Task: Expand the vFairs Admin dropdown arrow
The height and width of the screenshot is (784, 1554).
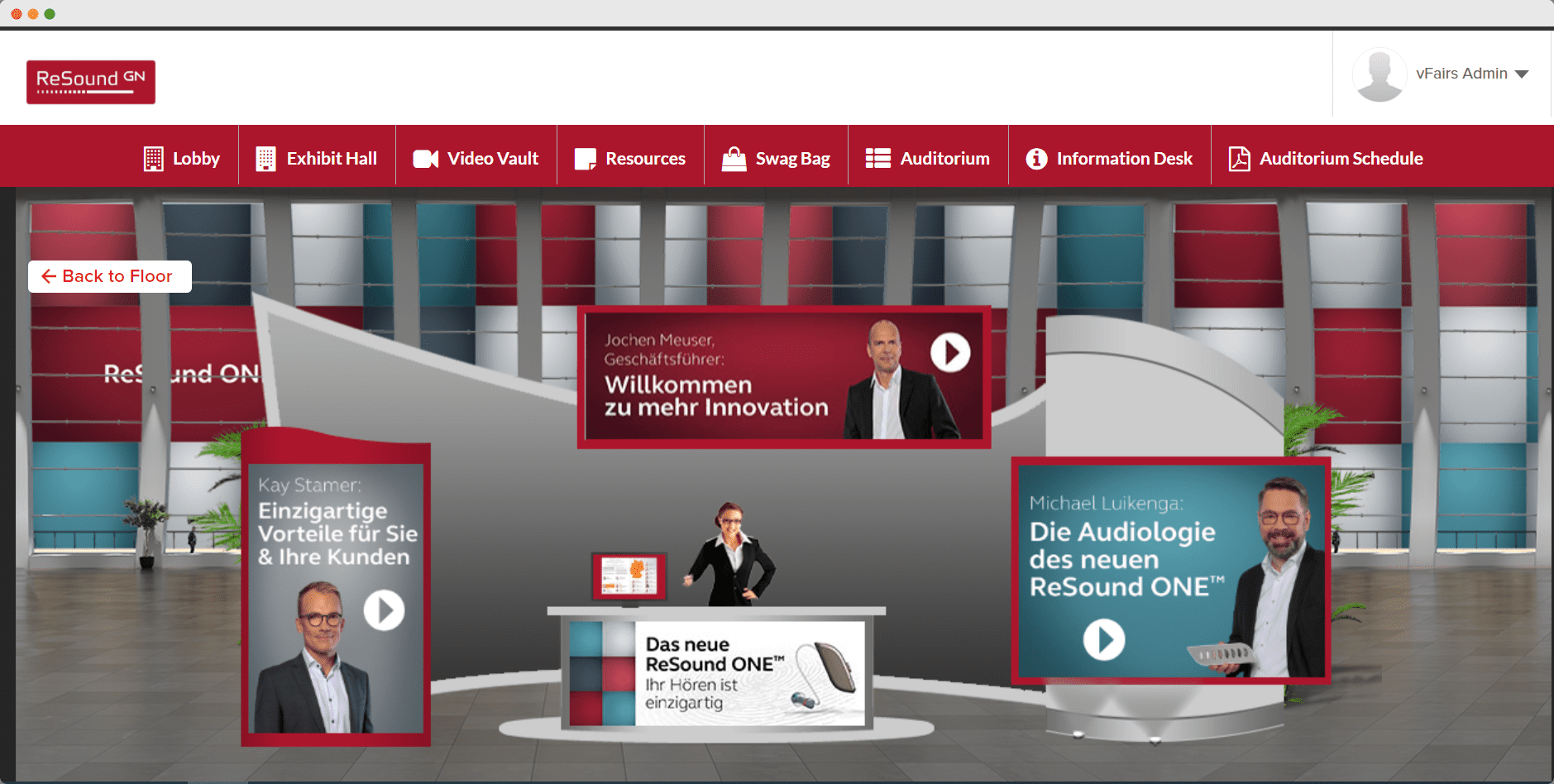Action: coord(1522,74)
